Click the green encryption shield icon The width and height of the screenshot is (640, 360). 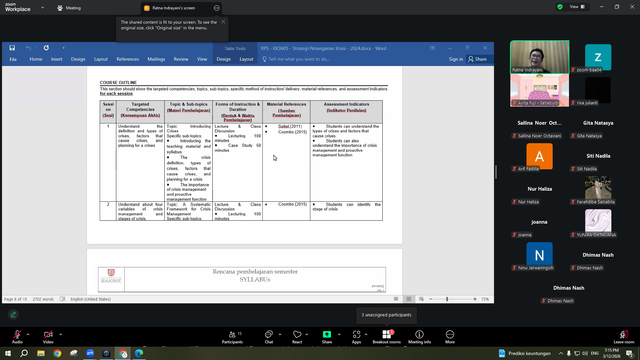click(x=560, y=7)
